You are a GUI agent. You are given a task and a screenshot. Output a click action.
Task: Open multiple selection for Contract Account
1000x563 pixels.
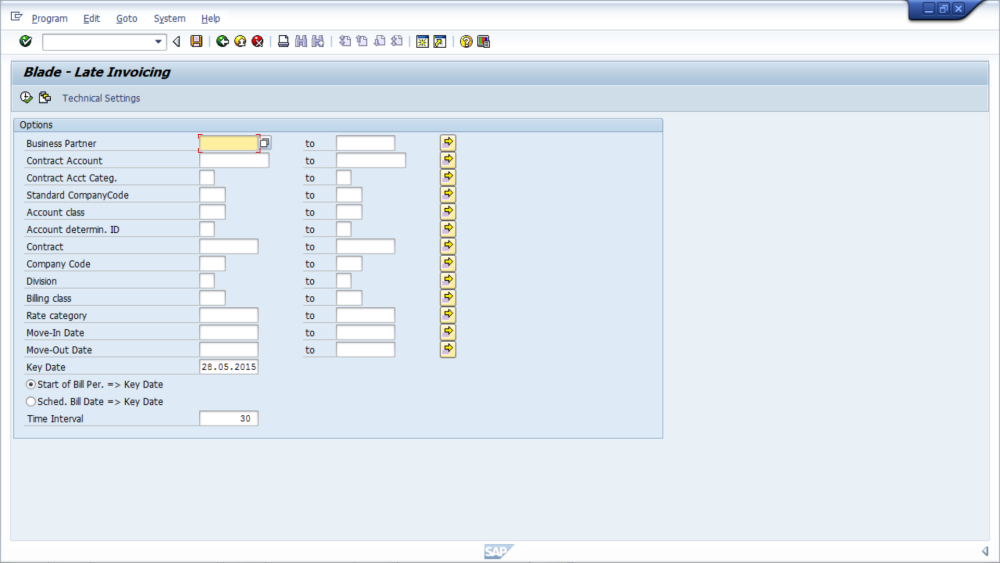pyautogui.click(x=448, y=159)
